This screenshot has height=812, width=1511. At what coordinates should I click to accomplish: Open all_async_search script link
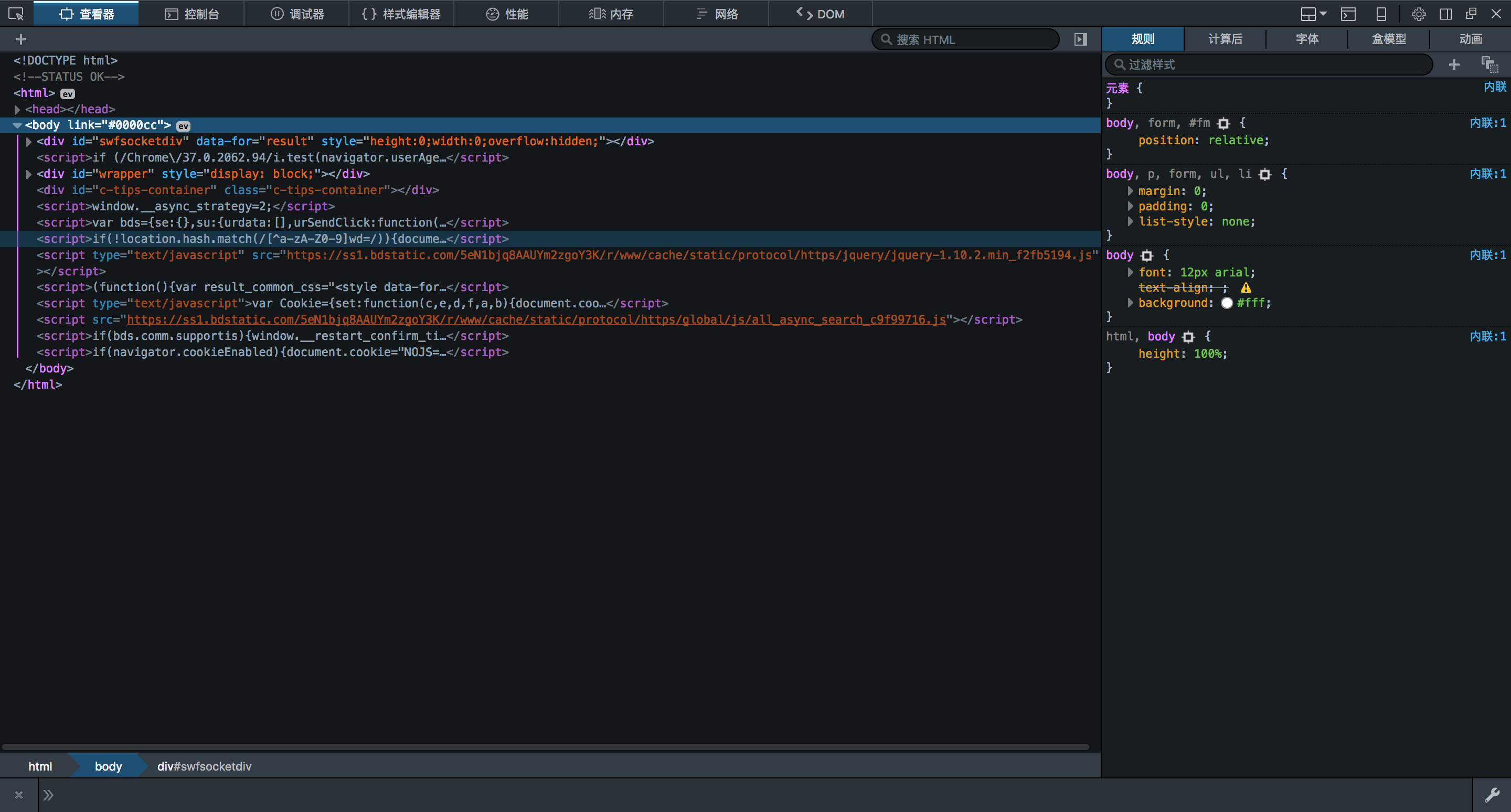[536, 319]
